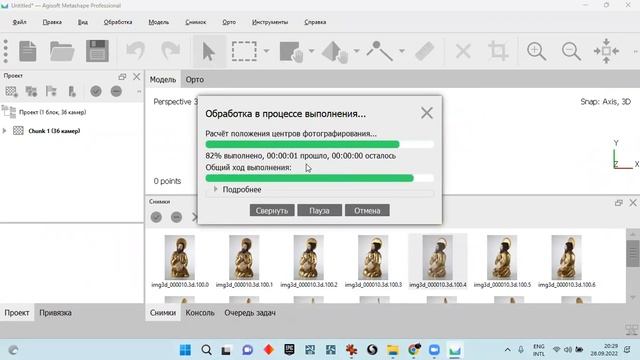640x360 pixels.
Task: Open the Орто menu
Action: tap(229, 22)
